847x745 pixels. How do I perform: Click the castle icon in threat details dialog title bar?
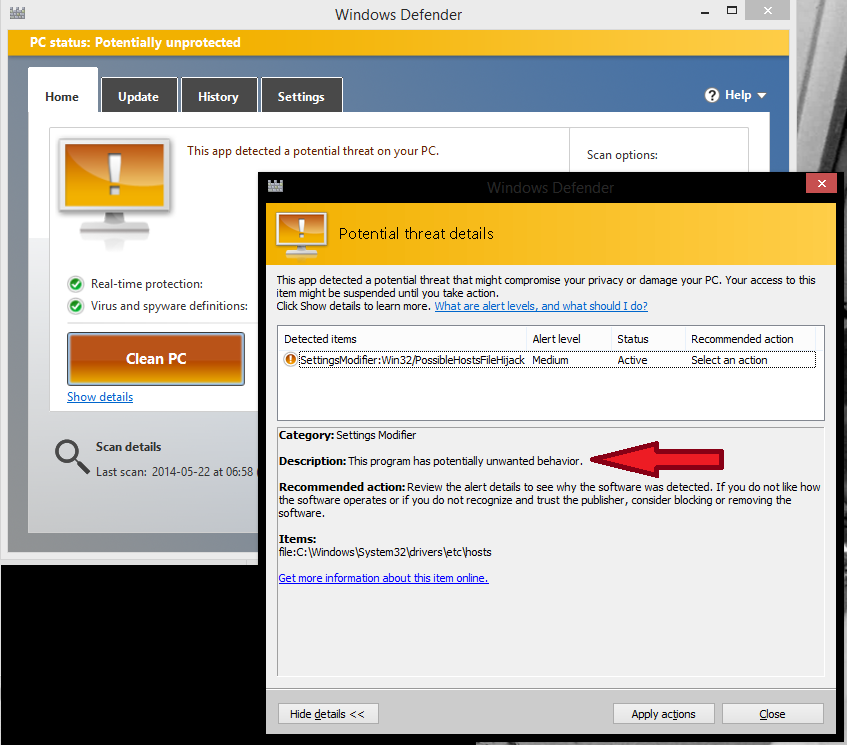[x=275, y=186]
